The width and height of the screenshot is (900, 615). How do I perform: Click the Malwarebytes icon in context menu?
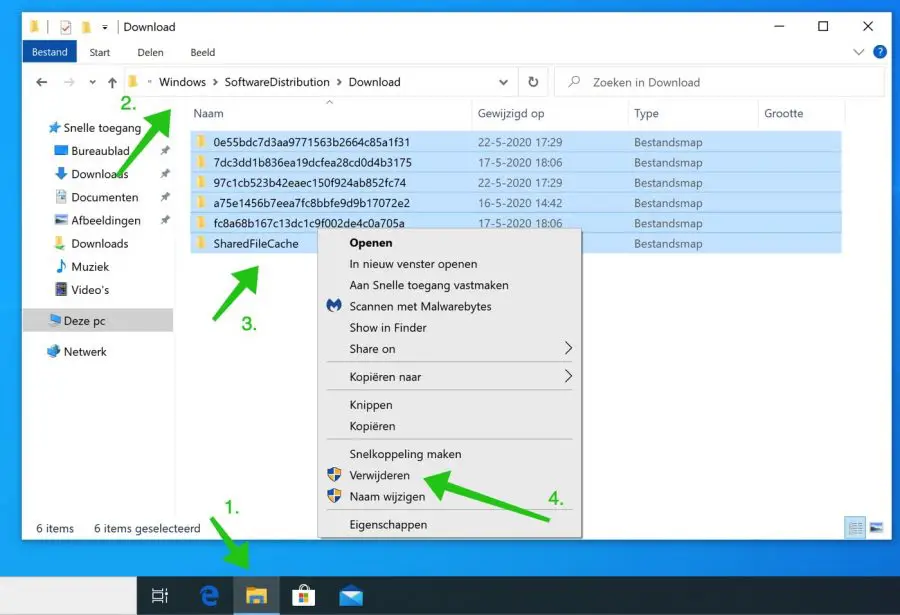pos(334,305)
